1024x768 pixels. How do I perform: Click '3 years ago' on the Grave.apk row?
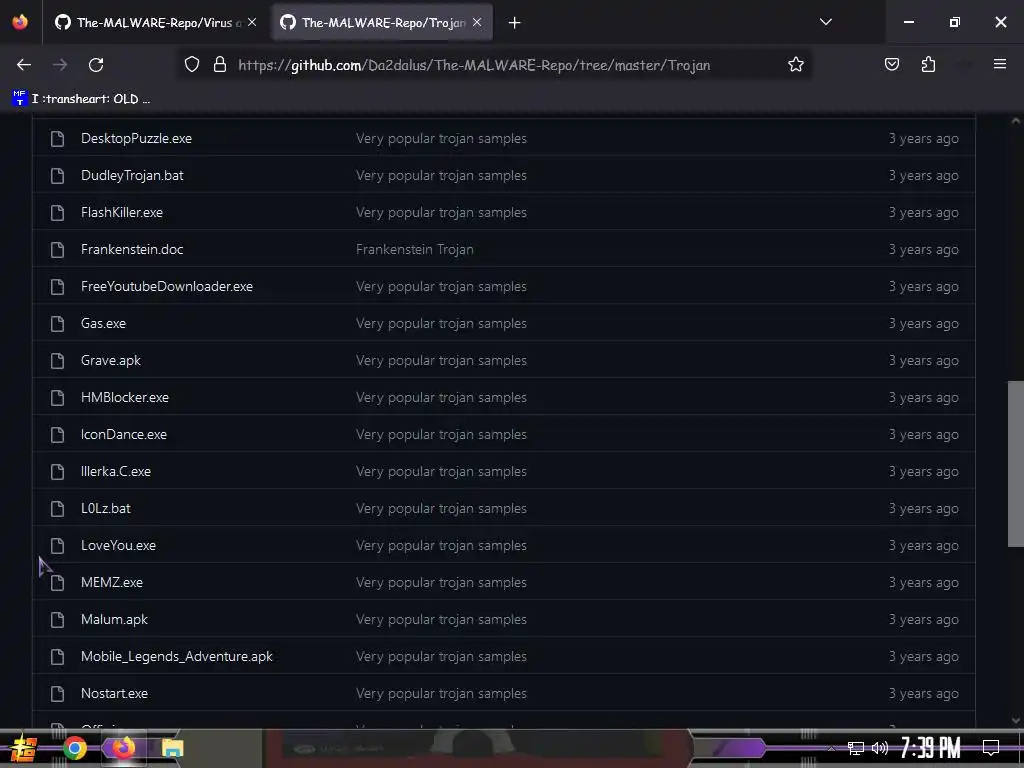(x=923, y=360)
